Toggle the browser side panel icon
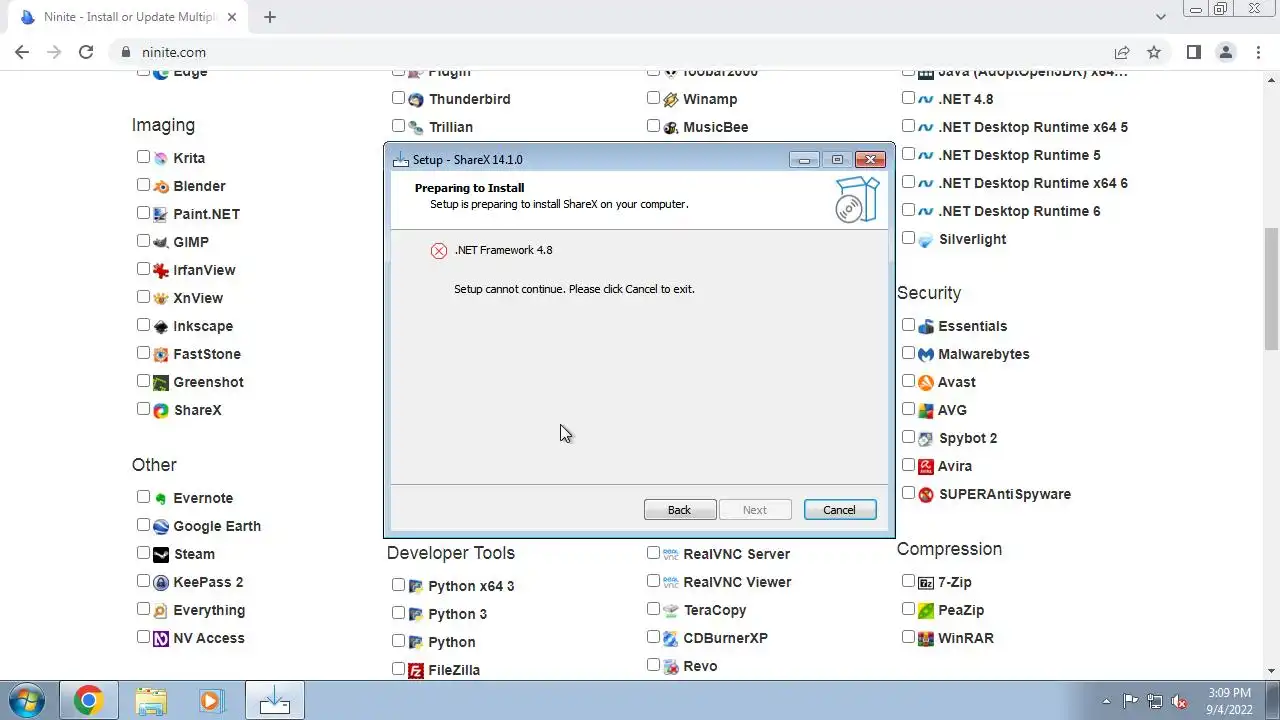The image size is (1280, 720). (1193, 52)
